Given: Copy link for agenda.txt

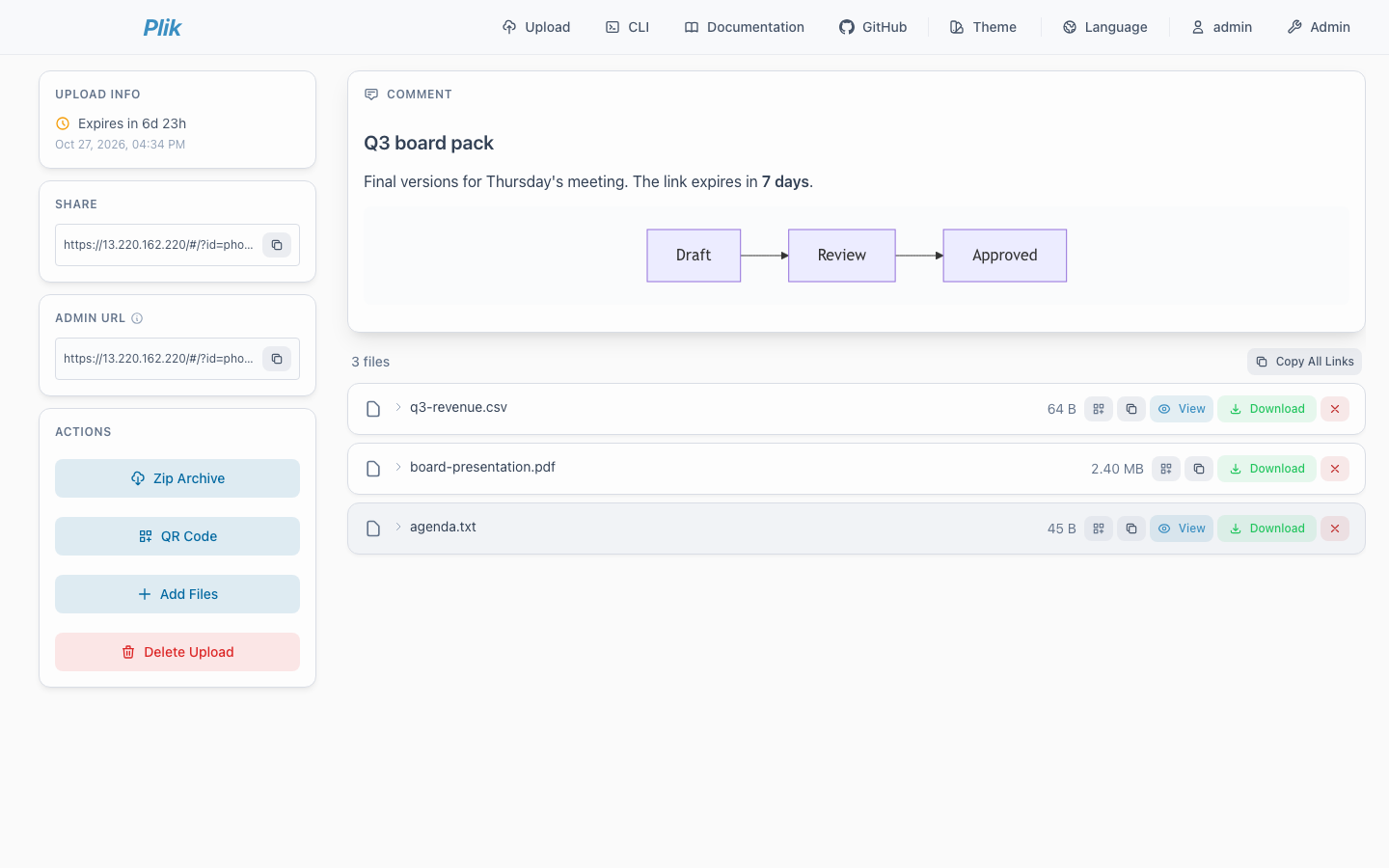Looking at the screenshot, I should (1131, 529).
